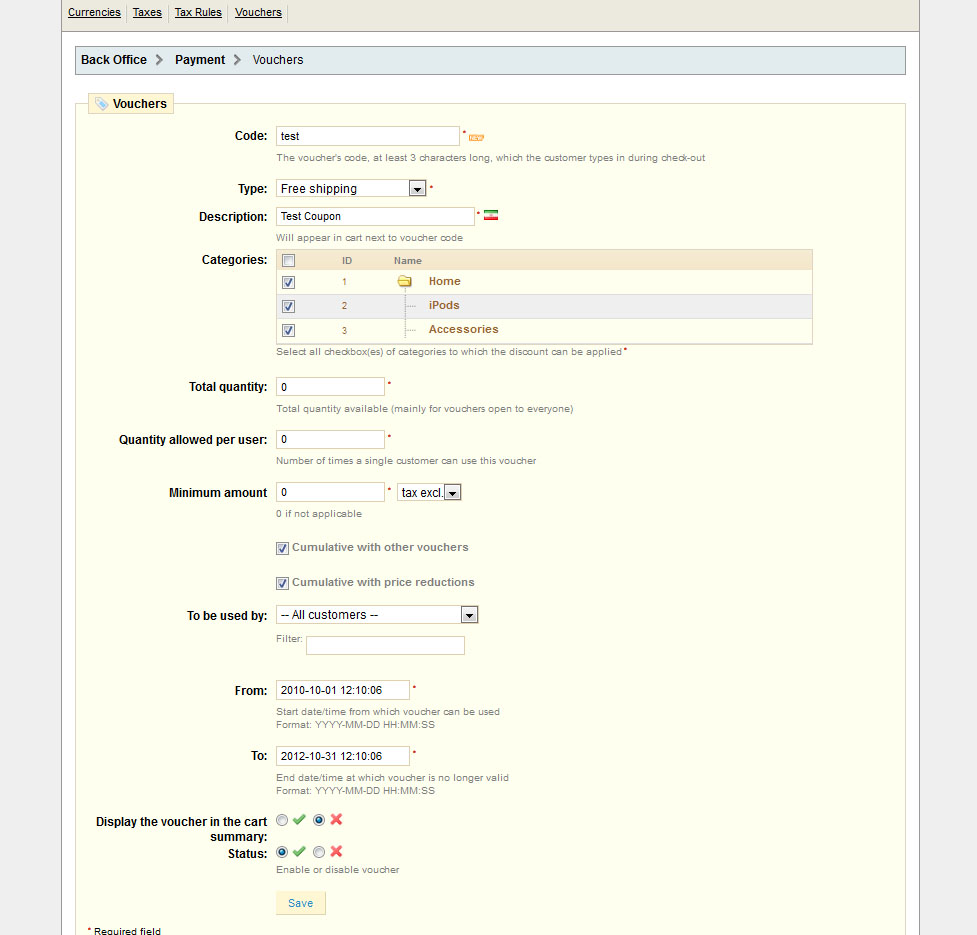Open the Tax Rules tab
Image resolution: width=977 pixels, height=935 pixels.
[198, 12]
